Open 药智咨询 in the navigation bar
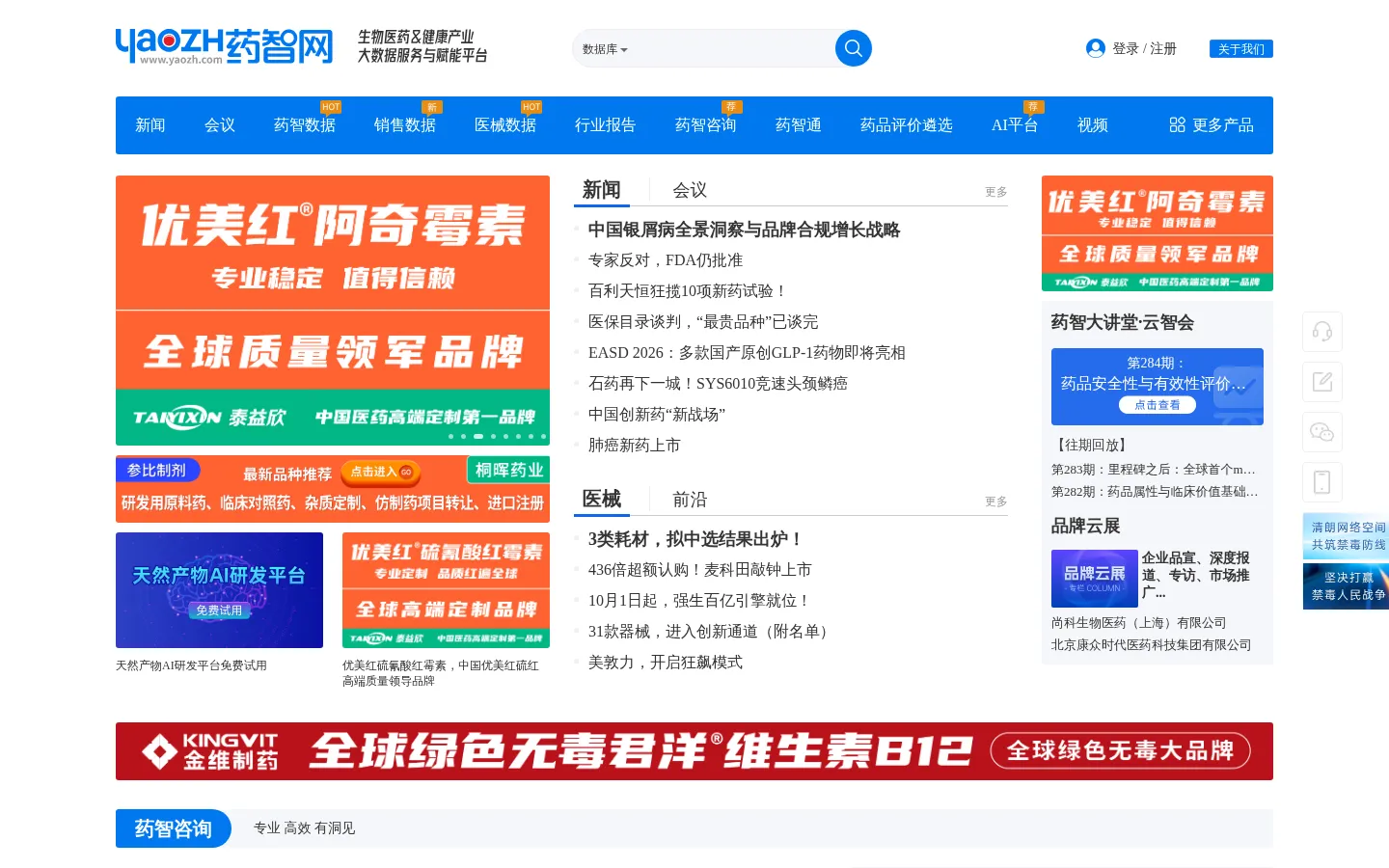Screen dimensions: 1389x868 point(706,125)
